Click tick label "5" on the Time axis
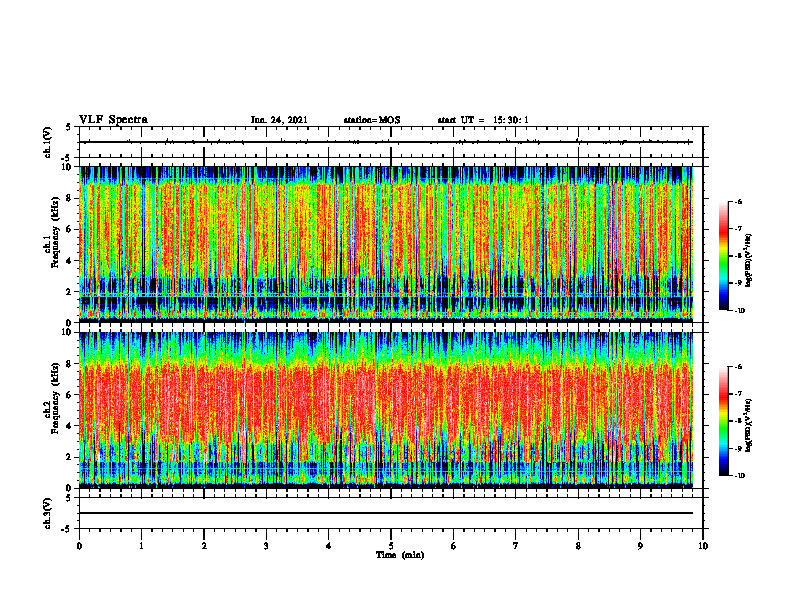792x612 pixels. pyautogui.click(x=391, y=546)
